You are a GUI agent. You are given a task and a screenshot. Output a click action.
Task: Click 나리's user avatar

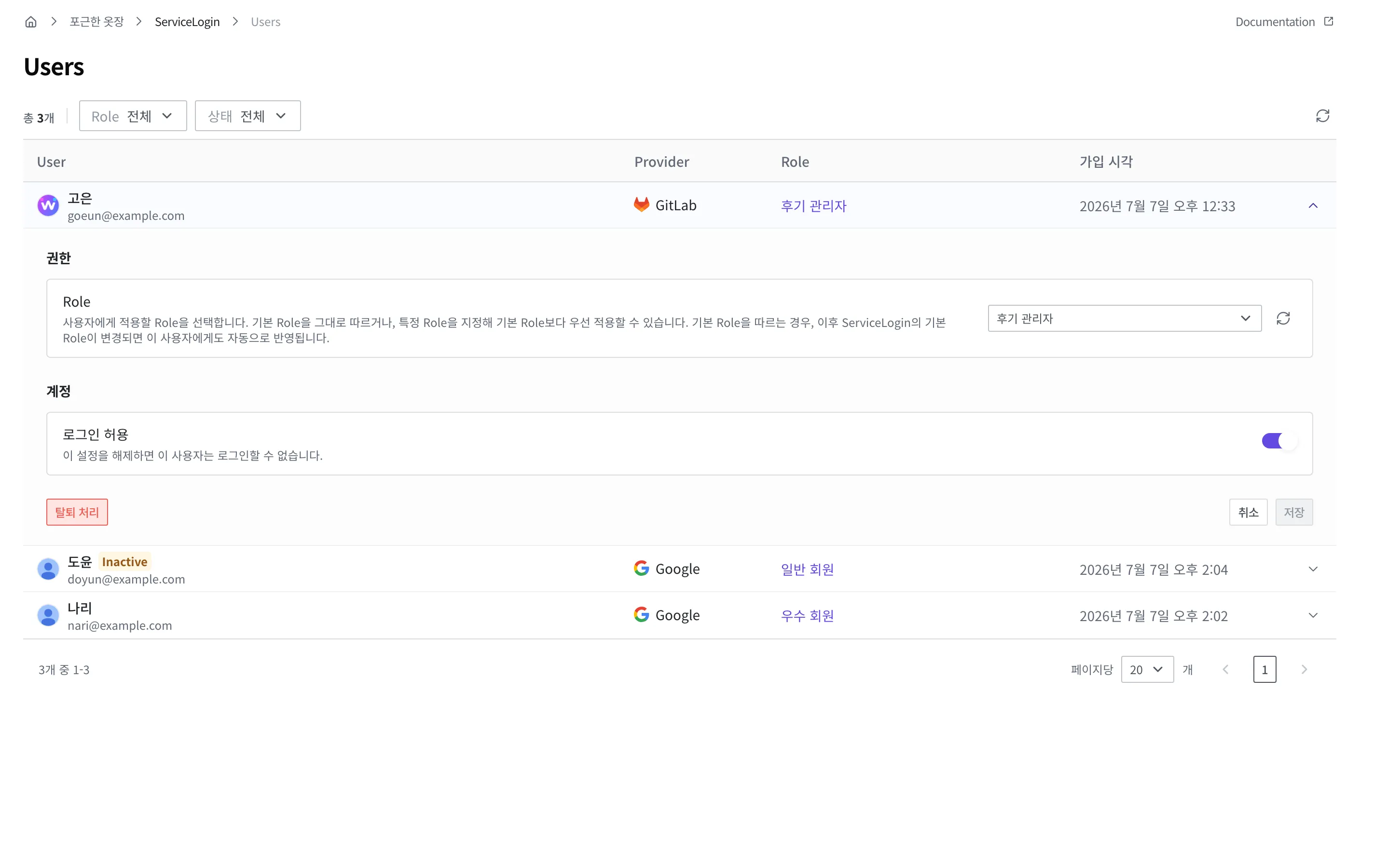(x=48, y=615)
